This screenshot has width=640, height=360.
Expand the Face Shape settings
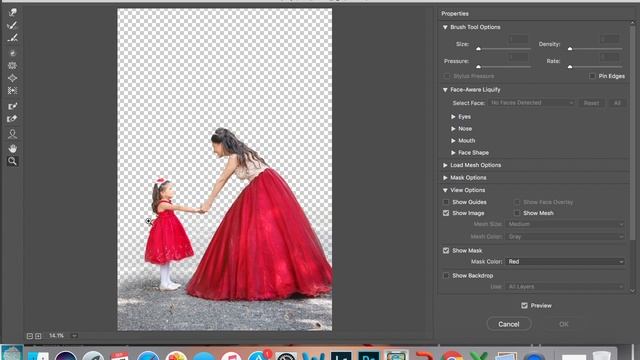coord(453,153)
